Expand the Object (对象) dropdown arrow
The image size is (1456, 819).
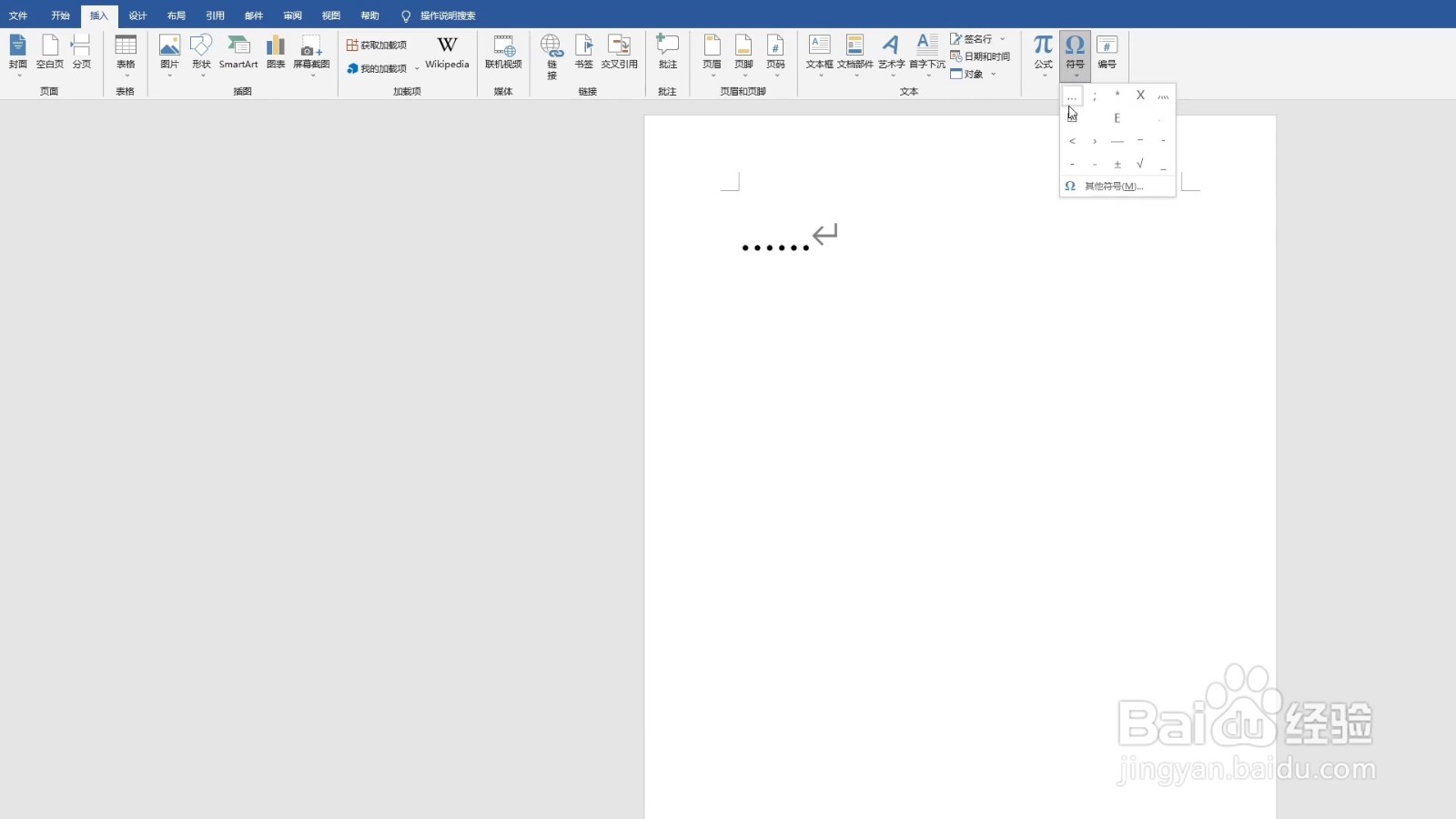[993, 74]
